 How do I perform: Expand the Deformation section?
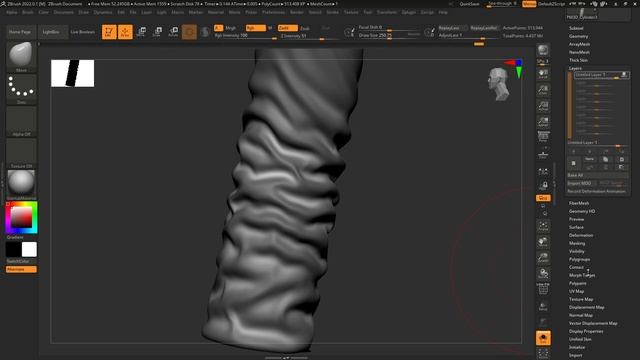point(581,235)
